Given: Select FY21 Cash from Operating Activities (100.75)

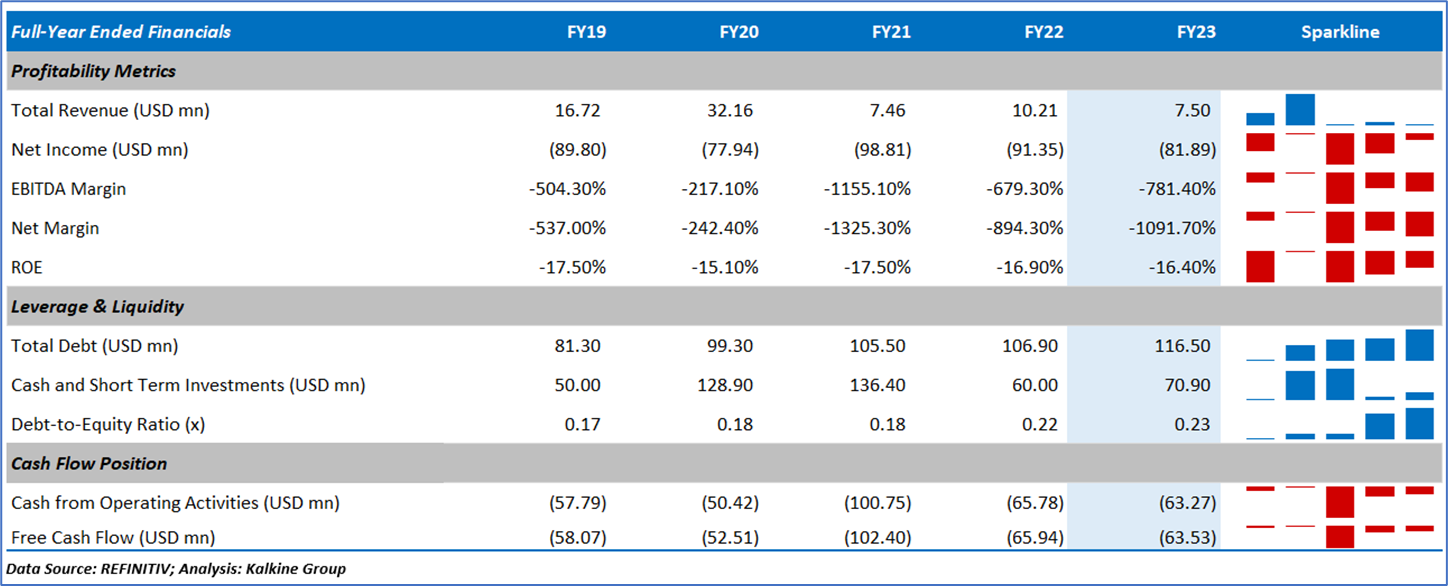Looking at the screenshot, I should (875, 503).
